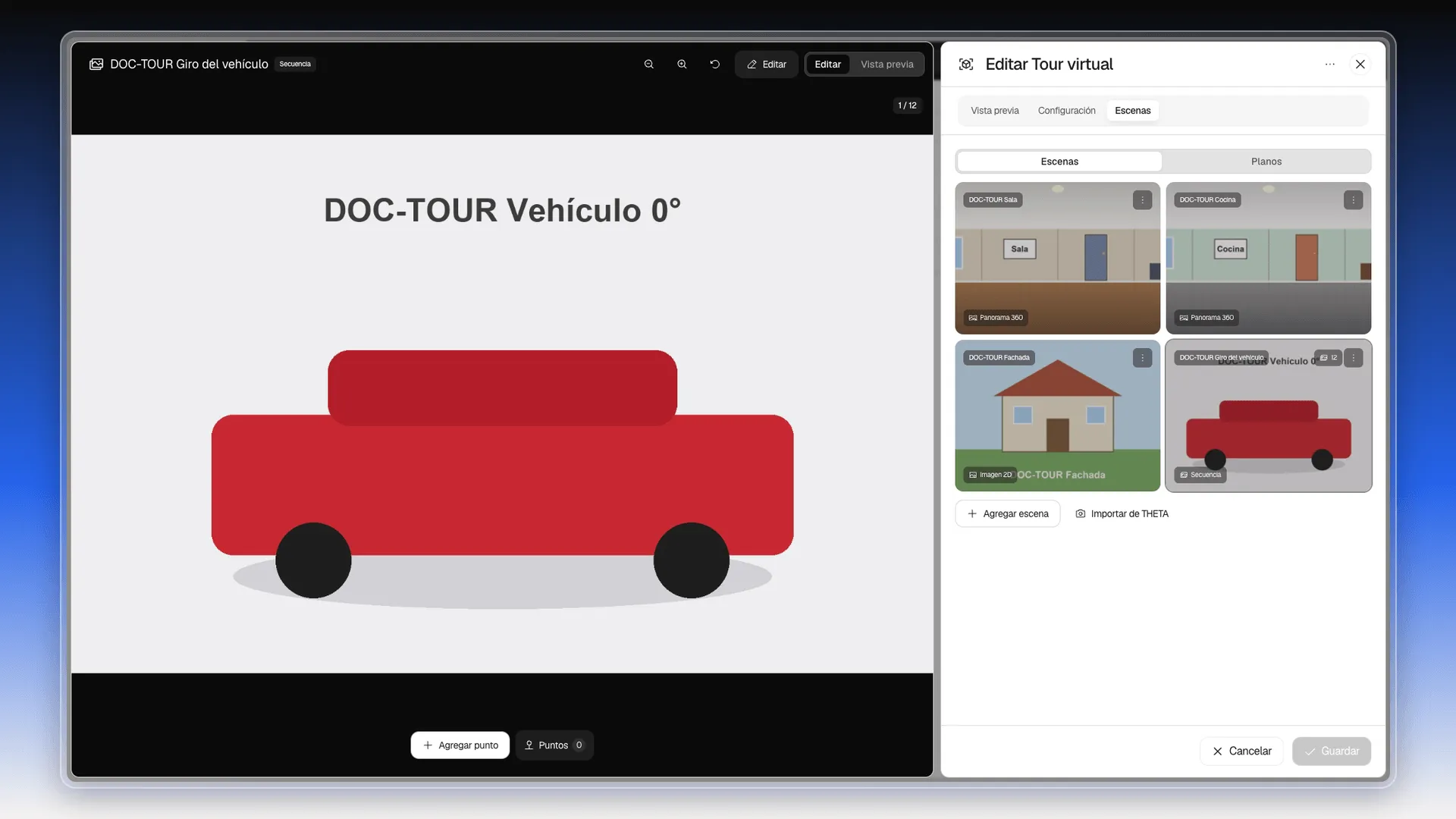Open the Configuración tab
The width and height of the screenshot is (1456, 819).
coord(1066,111)
